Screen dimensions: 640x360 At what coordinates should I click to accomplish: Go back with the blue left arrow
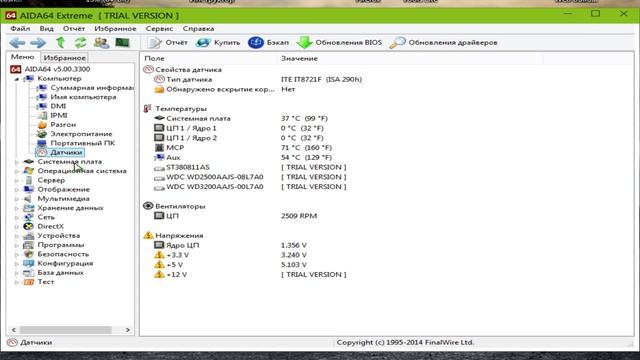(x=18, y=42)
